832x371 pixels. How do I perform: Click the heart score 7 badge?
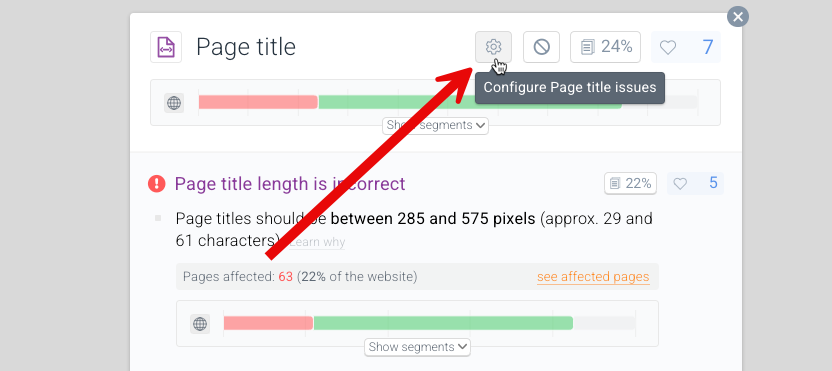pos(686,47)
